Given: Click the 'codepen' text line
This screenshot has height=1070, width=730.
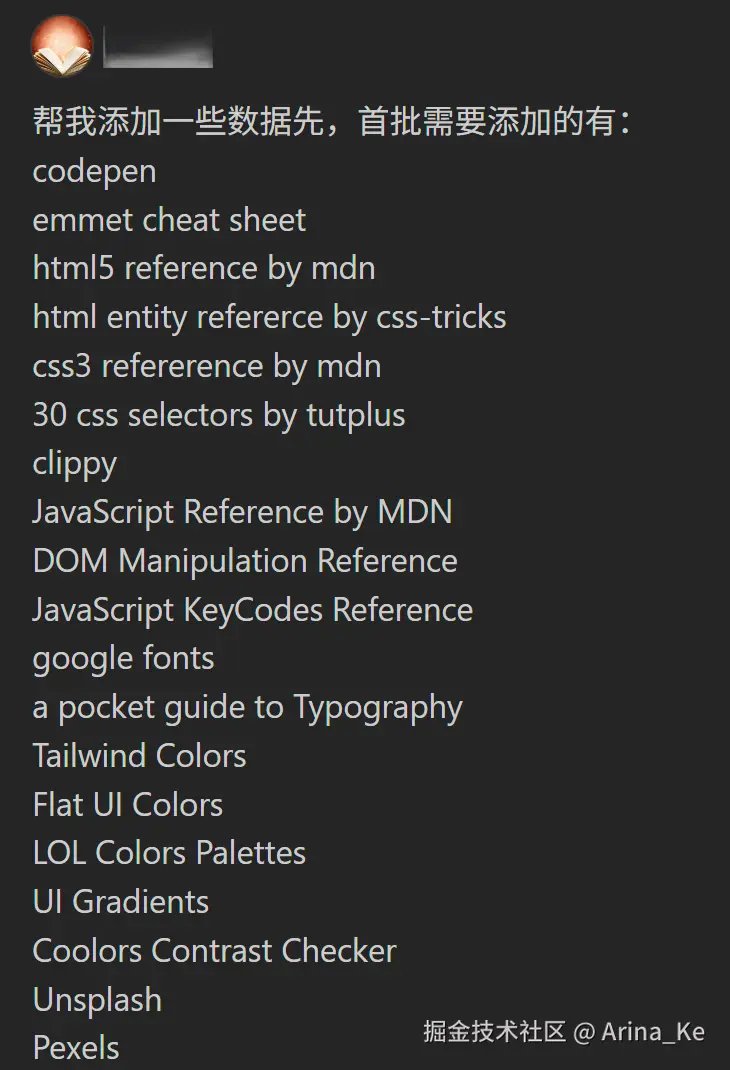Looking at the screenshot, I should (x=94, y=171).
